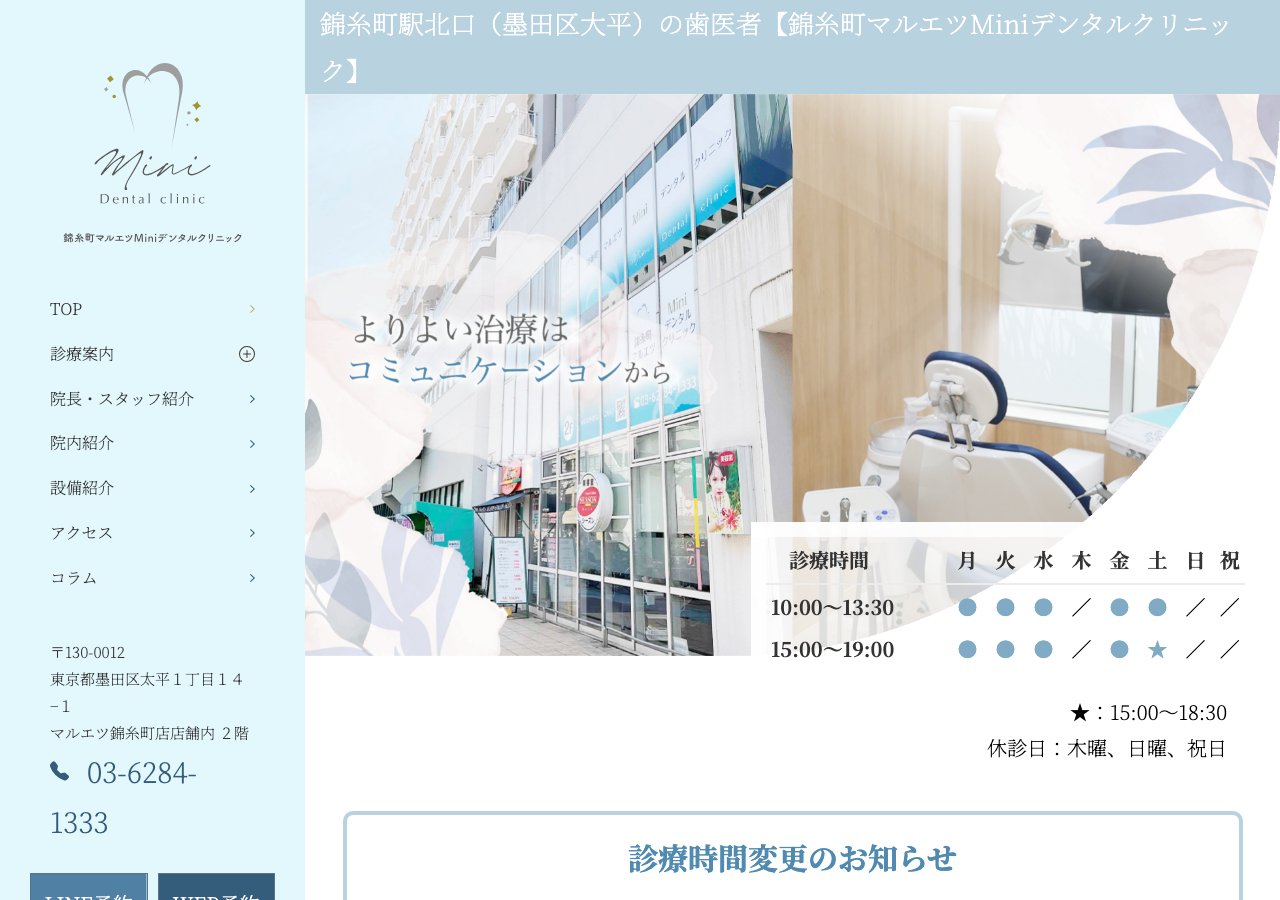The width and height of the screenshot is (1280, 900).
Task: Call the 03-6284-1333 phone link
Action: (x=123, y=797)
